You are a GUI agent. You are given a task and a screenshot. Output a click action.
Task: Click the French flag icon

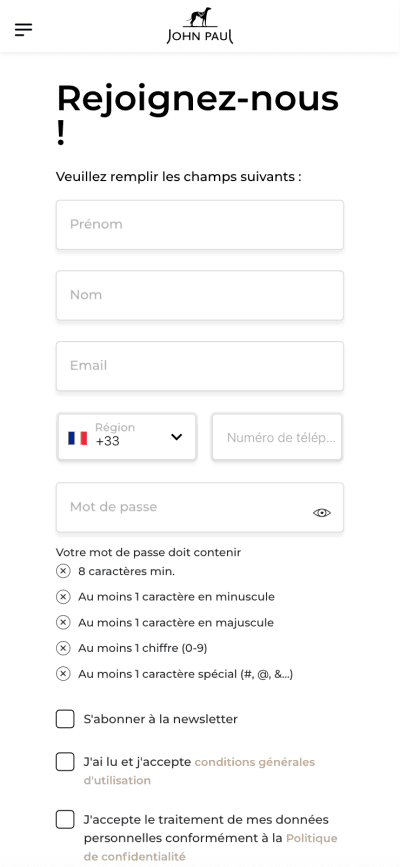tap(77, 438)
